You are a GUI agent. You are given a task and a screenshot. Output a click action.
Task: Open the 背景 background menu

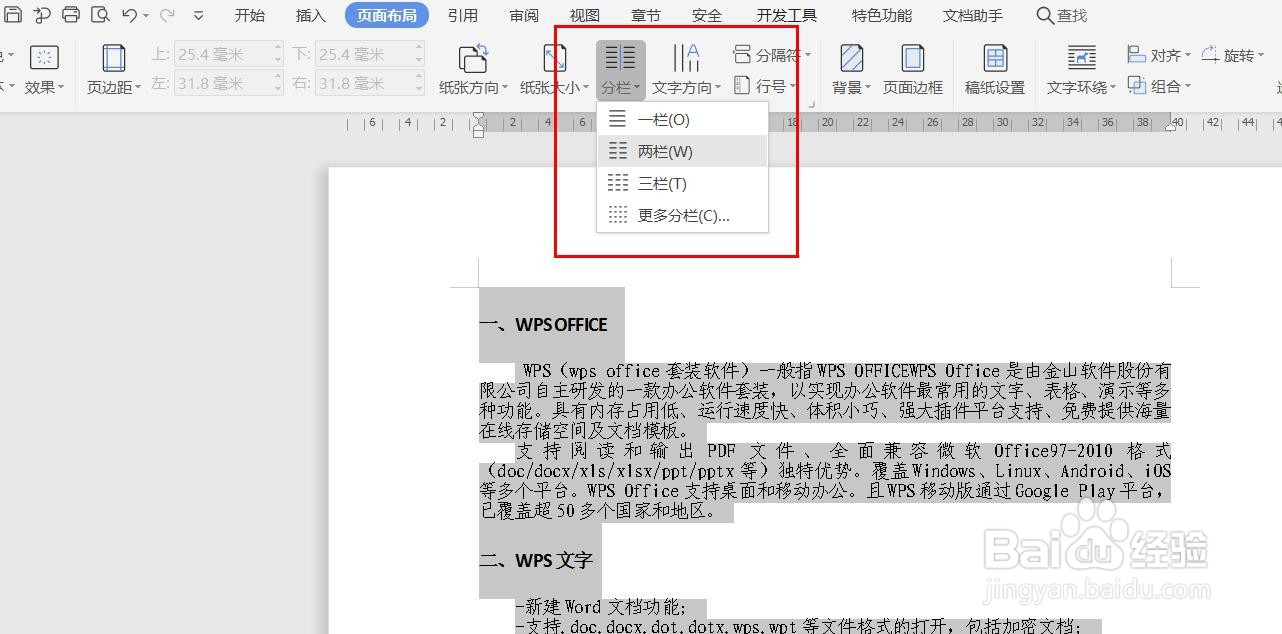[x=852, y=69]
